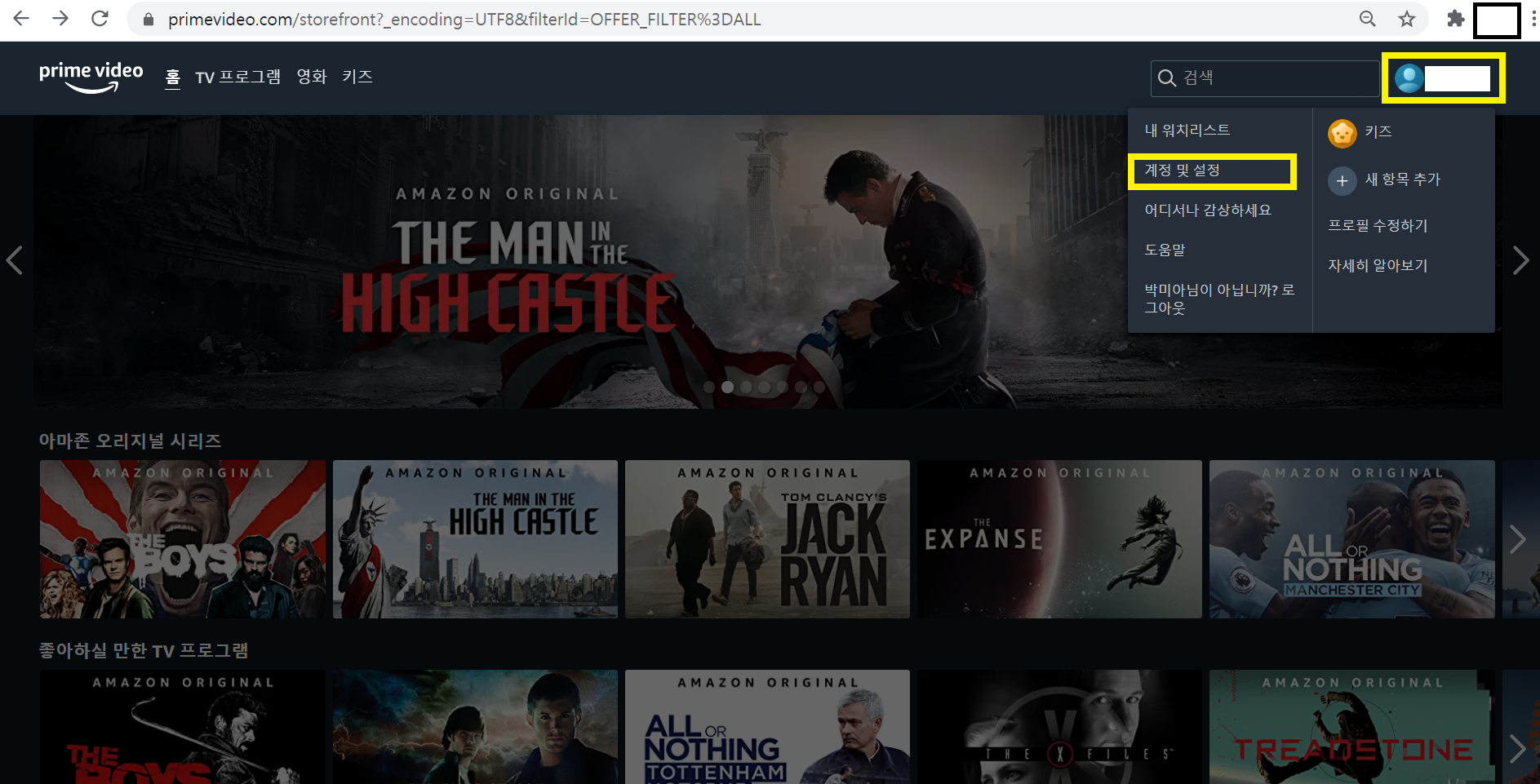The height and width of the screenshot is (784, 1540).
Task: Open High Castle thumbnail in originals row
Action: tap(475, 539)
